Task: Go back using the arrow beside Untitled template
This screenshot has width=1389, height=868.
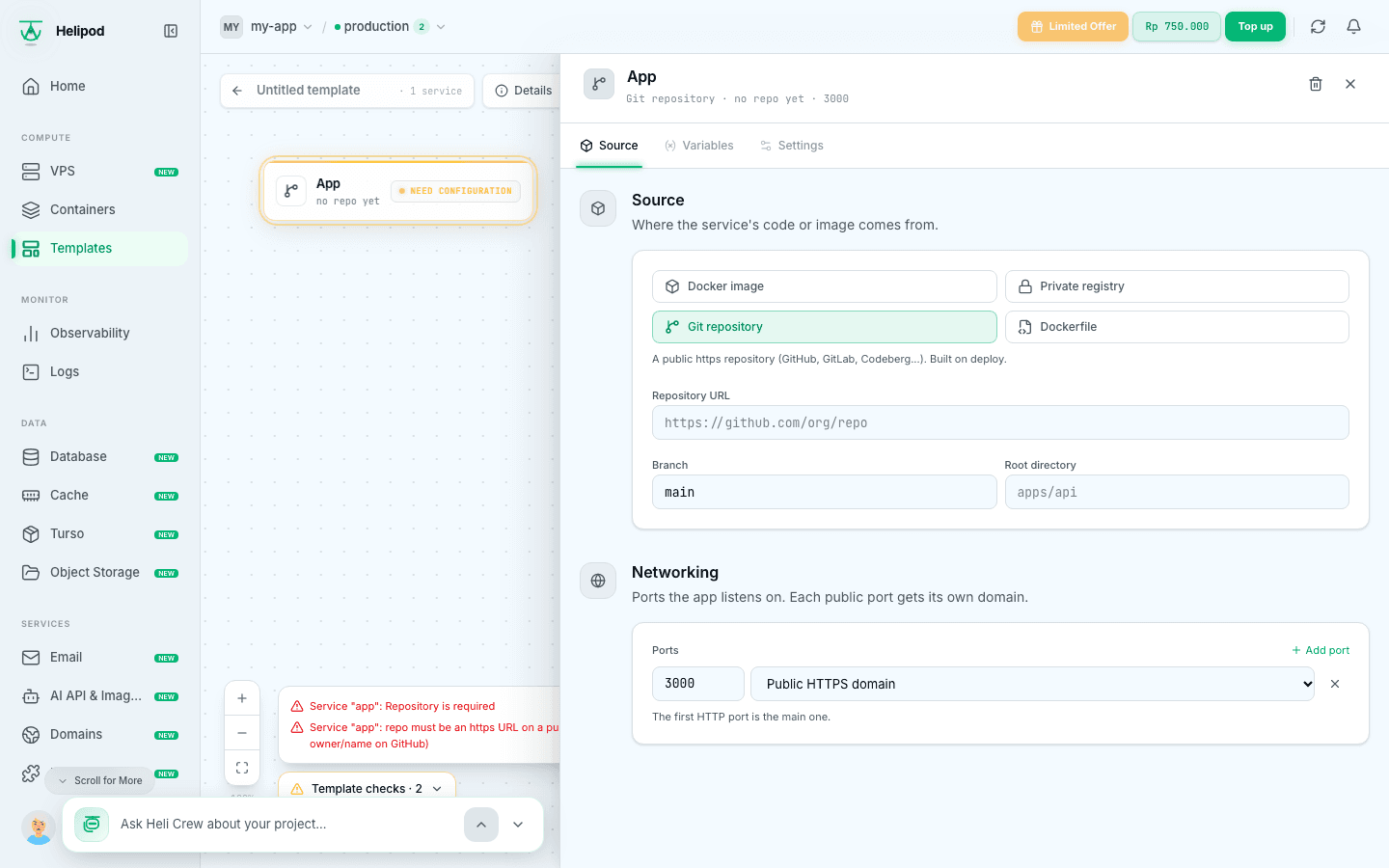Action: pyautogui.click(x=237, y=91)
